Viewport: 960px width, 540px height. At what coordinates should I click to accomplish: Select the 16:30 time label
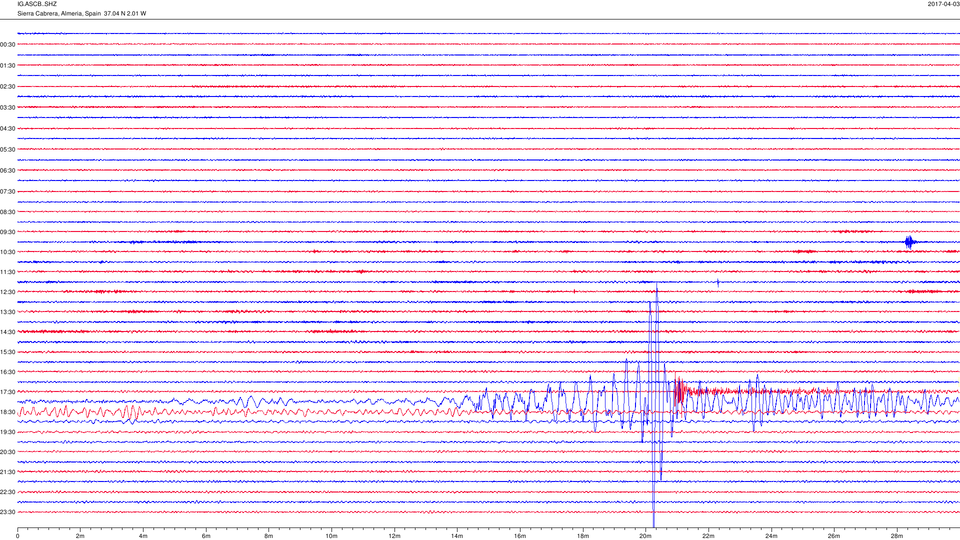(7, 372)
